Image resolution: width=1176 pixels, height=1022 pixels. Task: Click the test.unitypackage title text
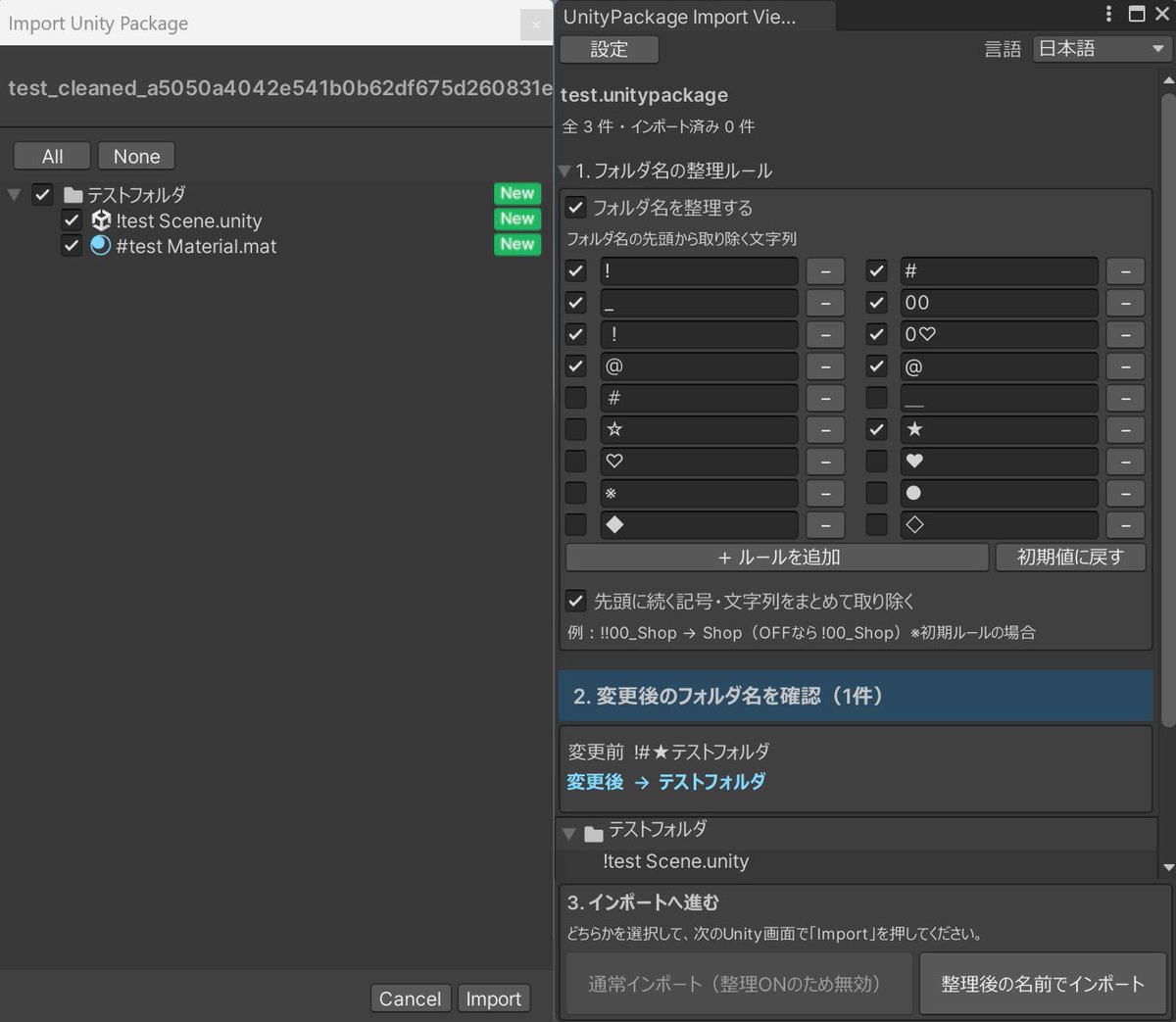(x=644, y=95)
